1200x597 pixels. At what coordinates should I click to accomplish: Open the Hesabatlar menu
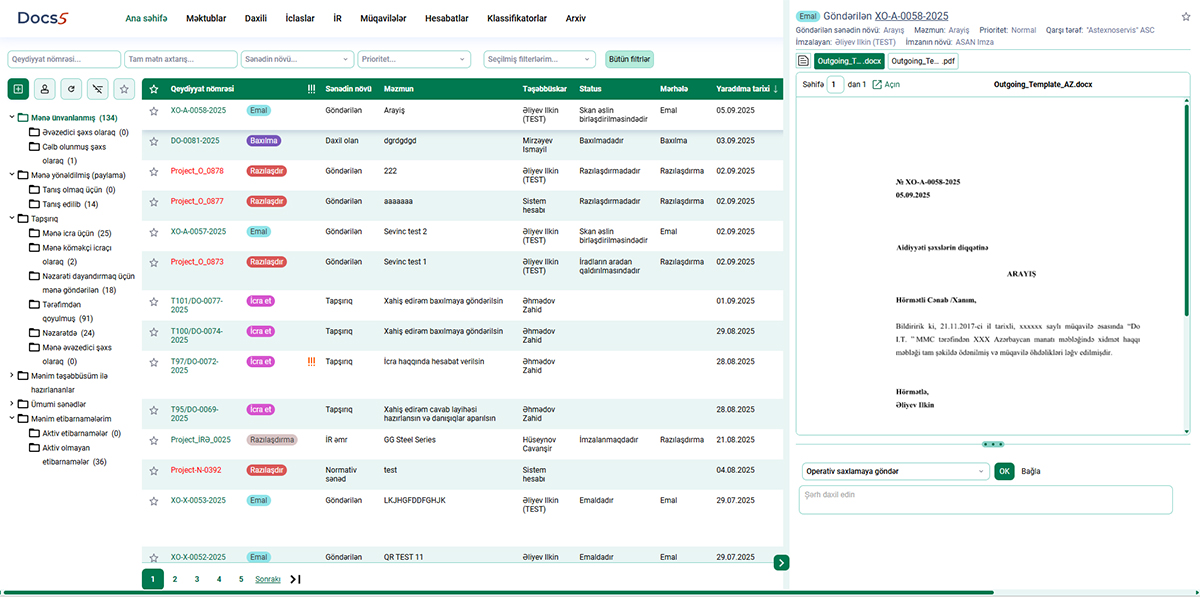click(x=446, y=18)
